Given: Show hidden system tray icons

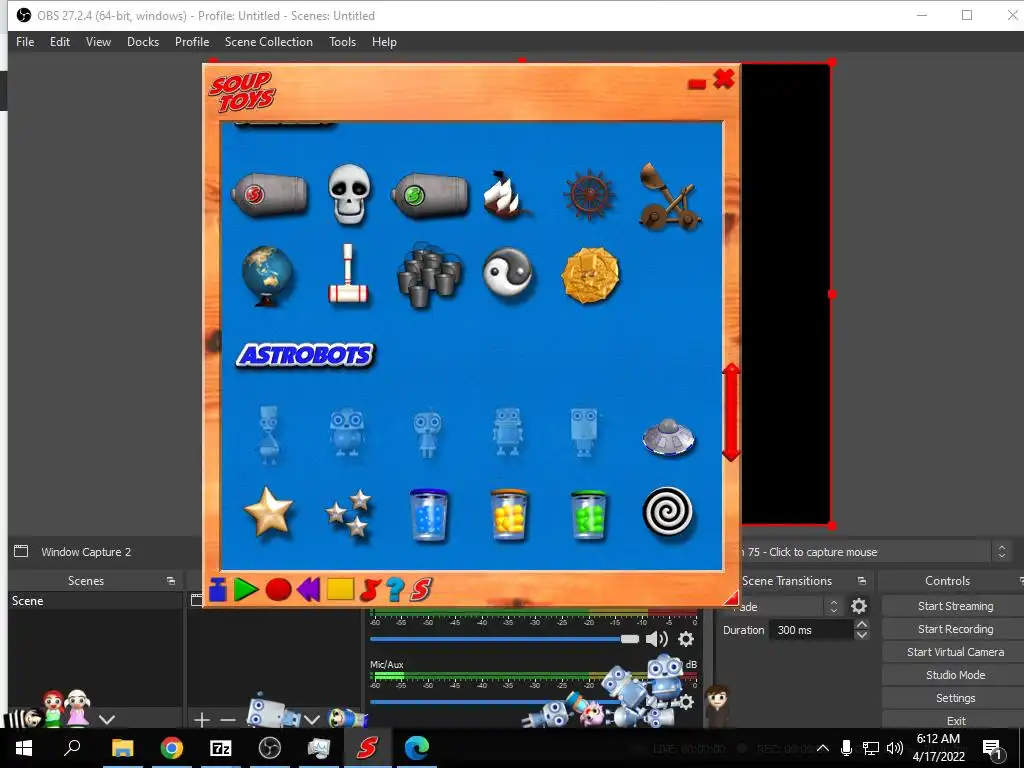Looking at the screenshot, I should click(823, 748).
